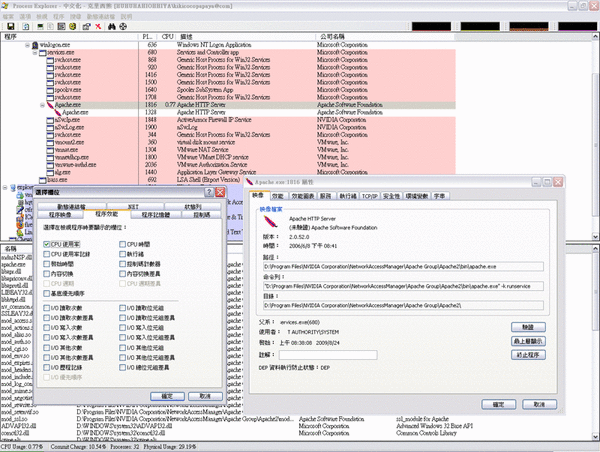The width and height of the screenshot is (600, 452).
Task: Click the 終止程序 kill process button
Action: coord(528,355)
